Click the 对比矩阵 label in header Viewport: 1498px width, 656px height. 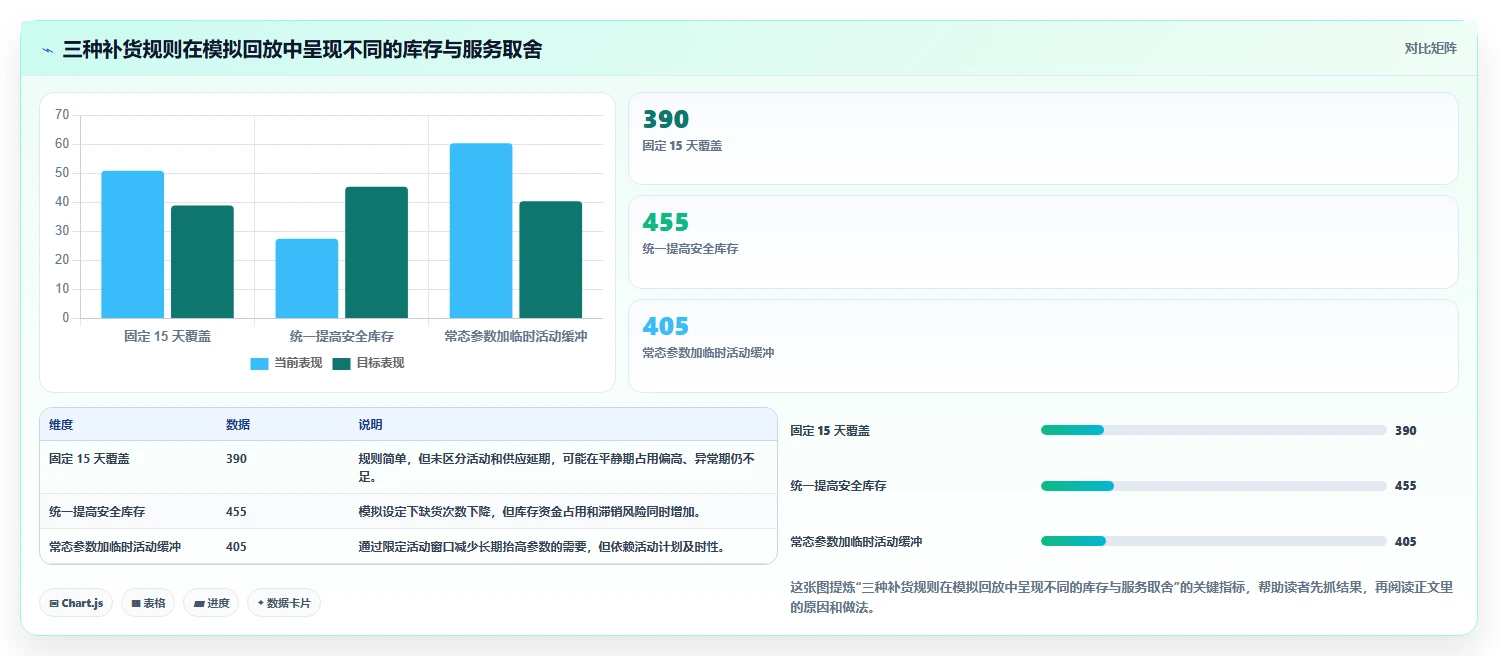[x=1430, y=48]
